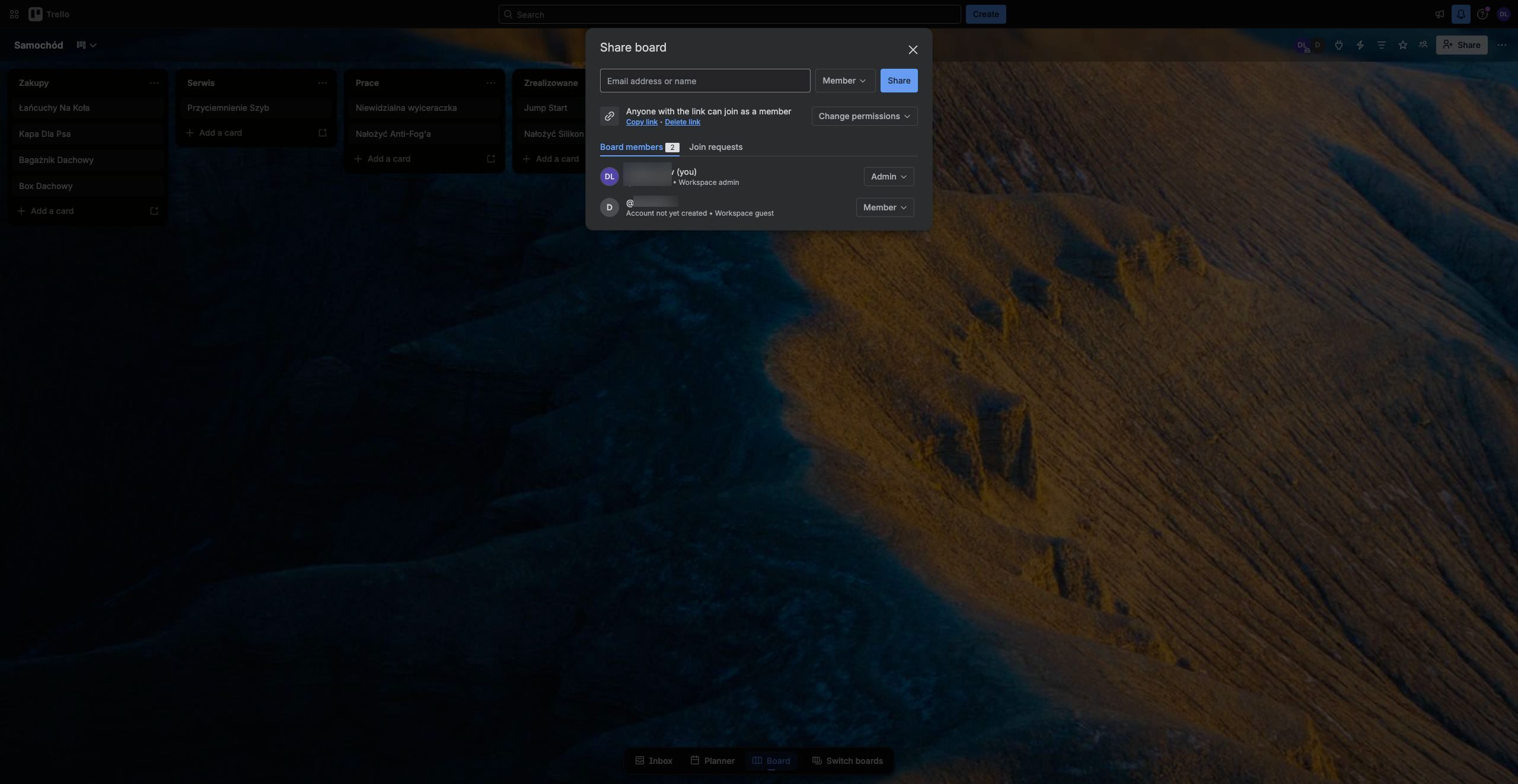Open the Inbox tab in bottom bar

654,761
